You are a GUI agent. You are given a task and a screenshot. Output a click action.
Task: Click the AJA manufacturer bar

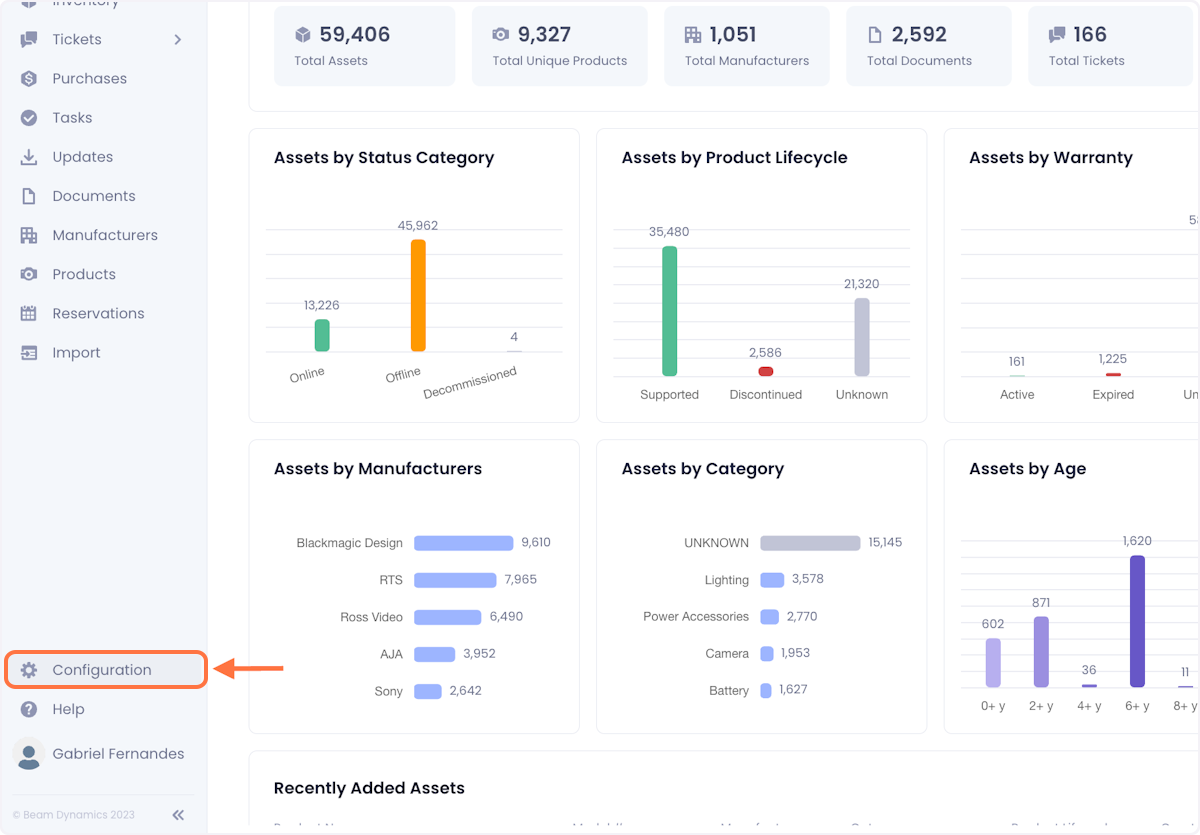pyautogui.click(x=435, y=654)
